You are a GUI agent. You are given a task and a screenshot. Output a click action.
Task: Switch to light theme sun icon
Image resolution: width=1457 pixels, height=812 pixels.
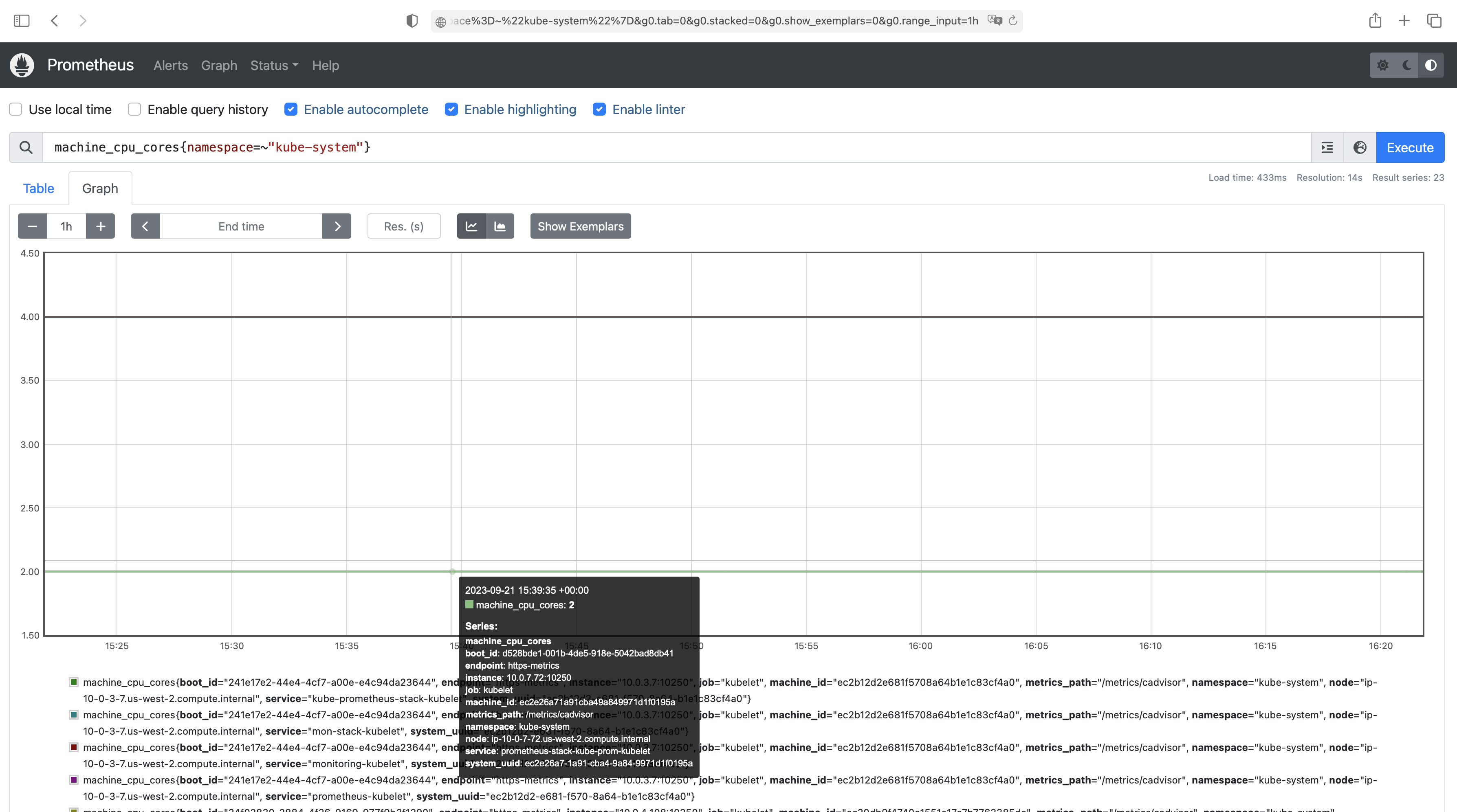click(x=1382, y=65)
